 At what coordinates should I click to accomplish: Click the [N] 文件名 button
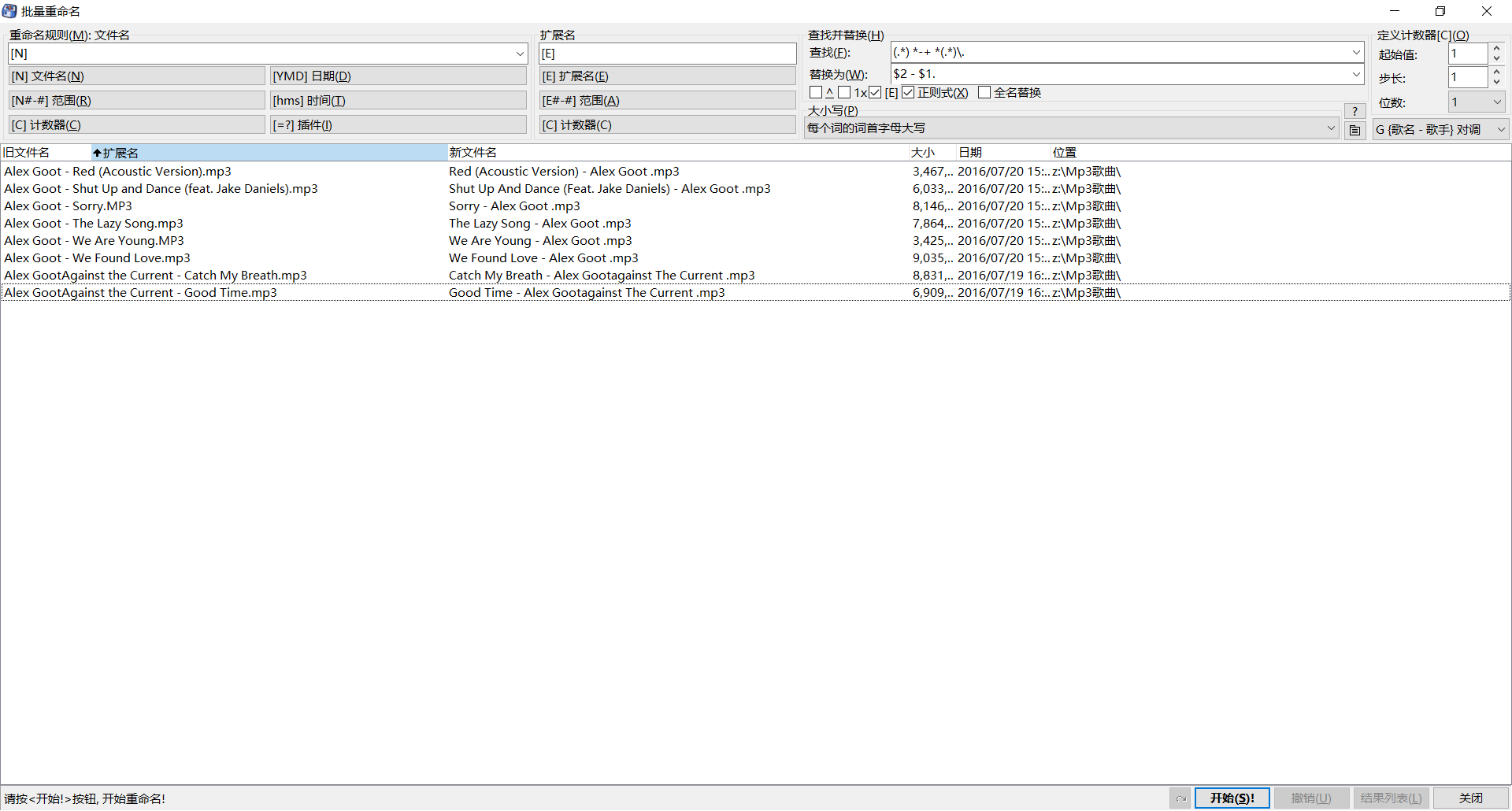point(137,76)
